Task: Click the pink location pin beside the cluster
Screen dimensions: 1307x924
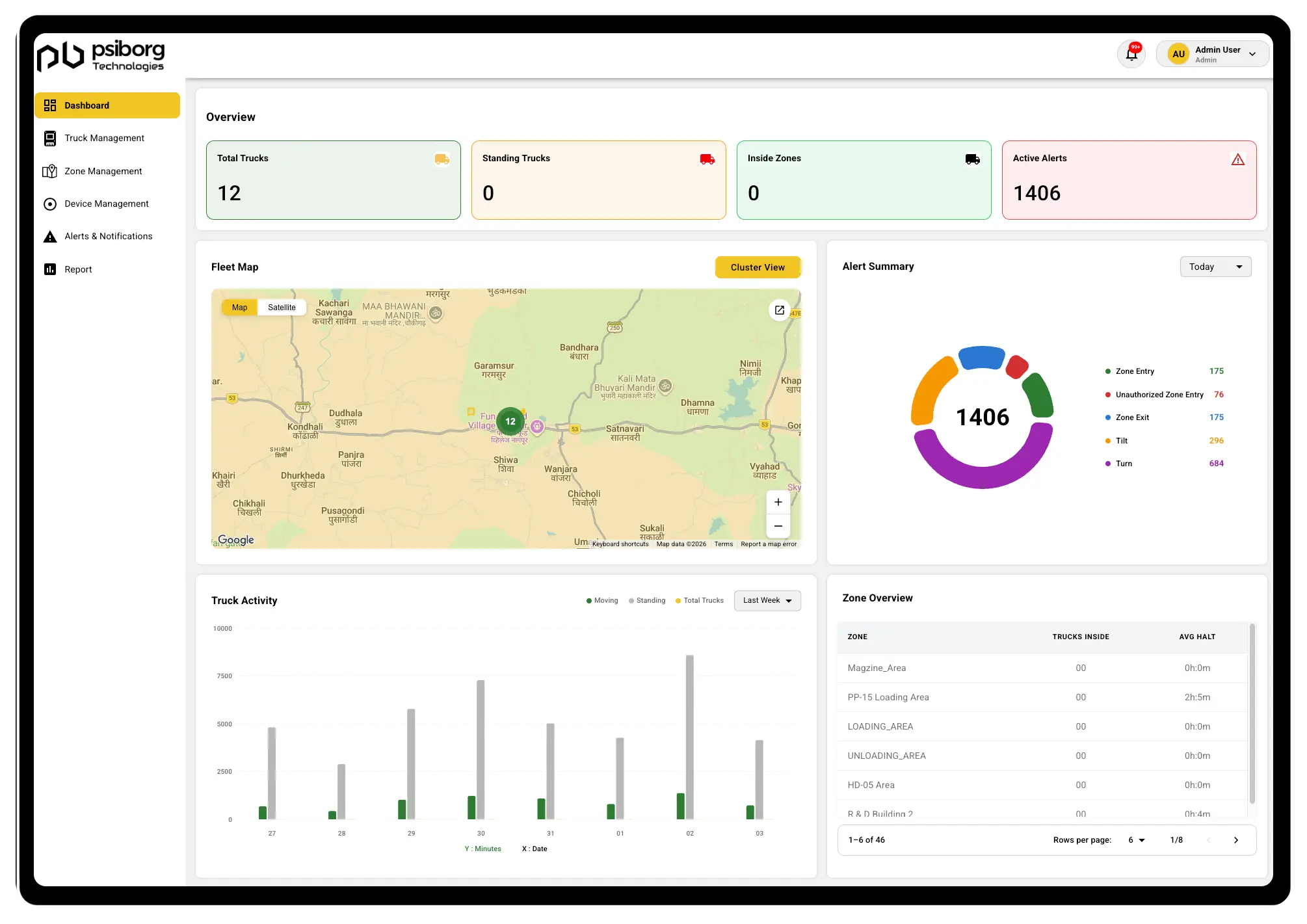Action: [537, 427]
